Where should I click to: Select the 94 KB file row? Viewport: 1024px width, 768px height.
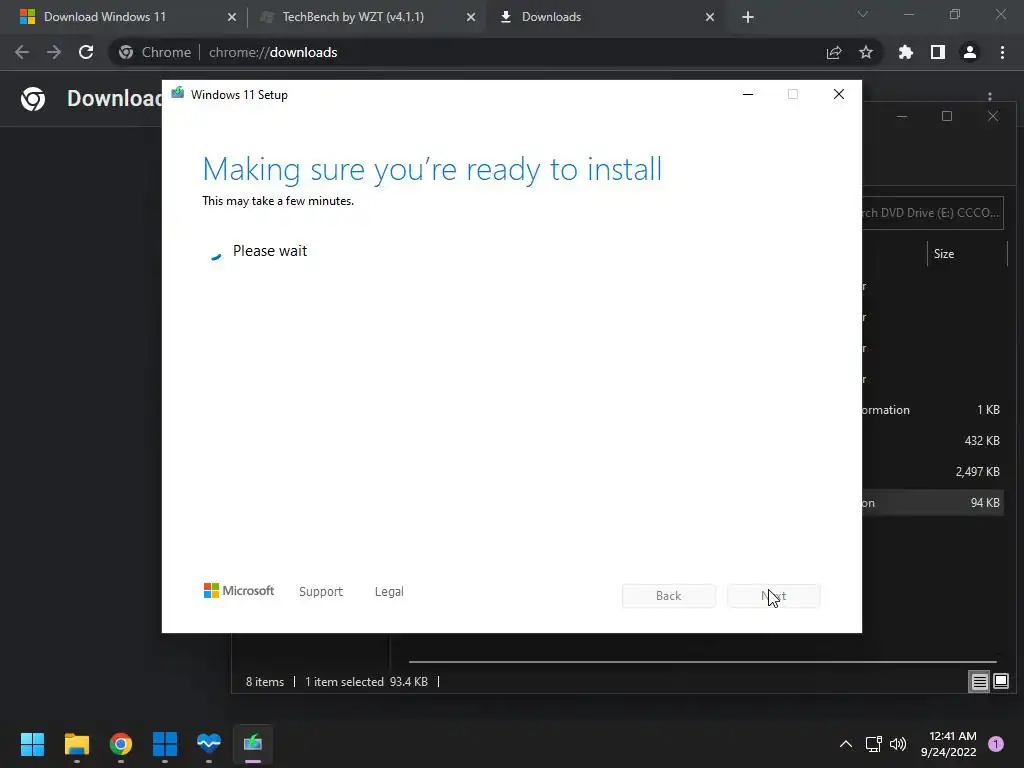click(x=932, y=503)
